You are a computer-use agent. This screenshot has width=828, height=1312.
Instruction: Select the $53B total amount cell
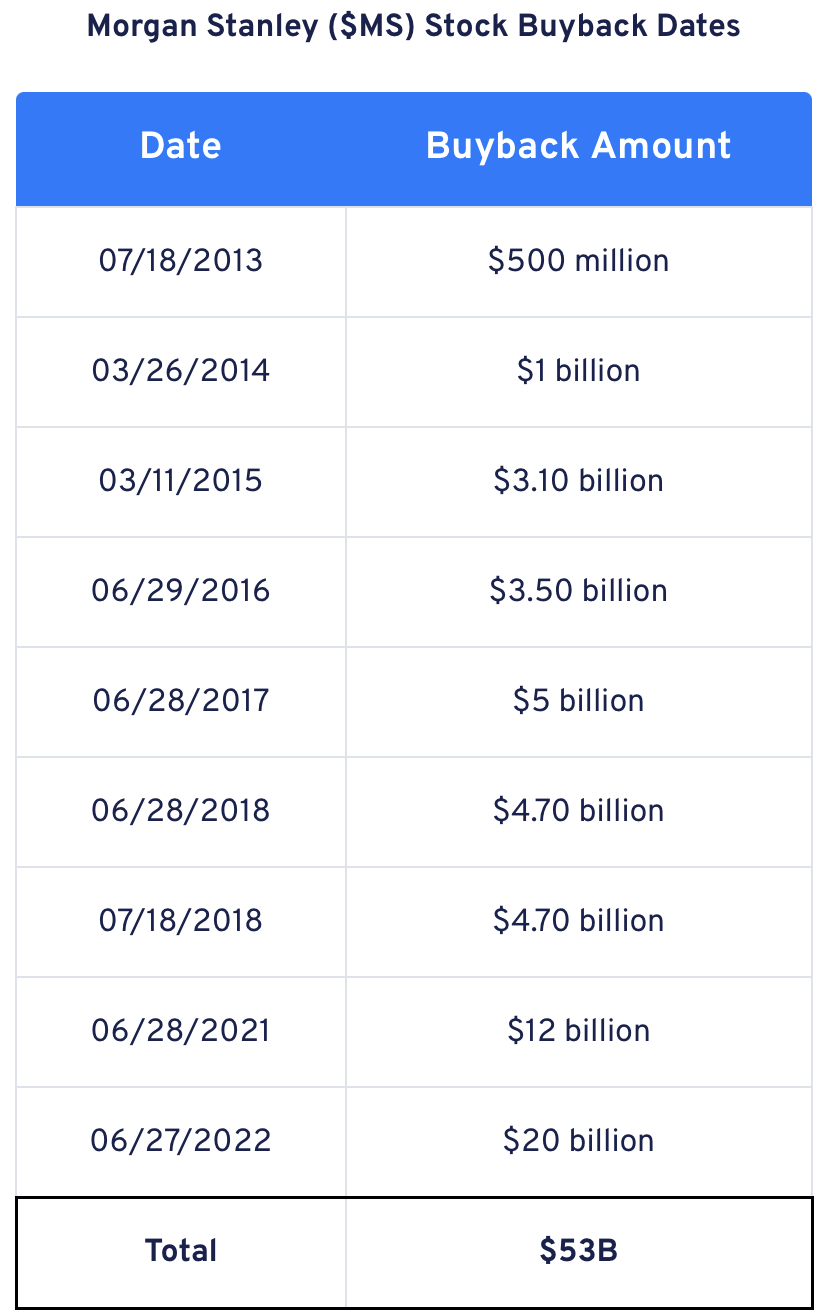point(579,1251)
